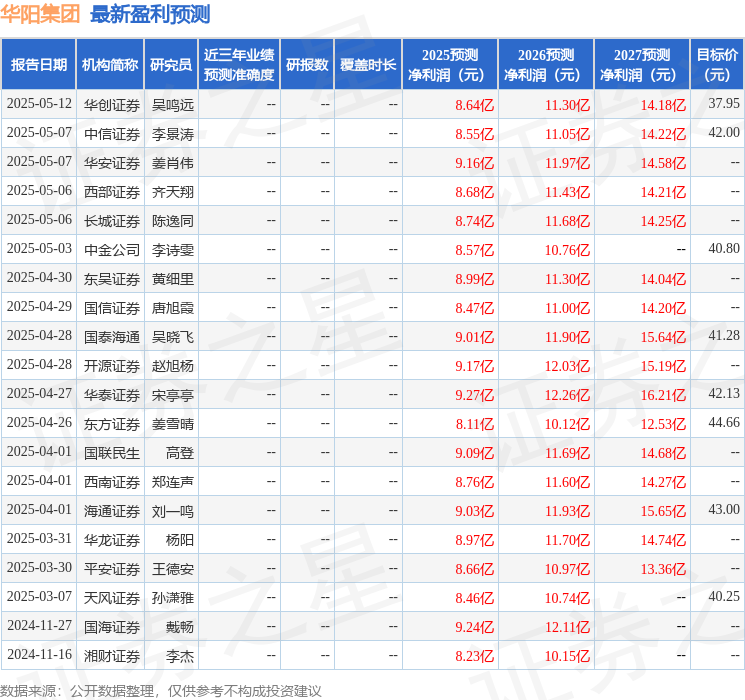
Task: Select institution 西南证券
Action: pos(112,482)
